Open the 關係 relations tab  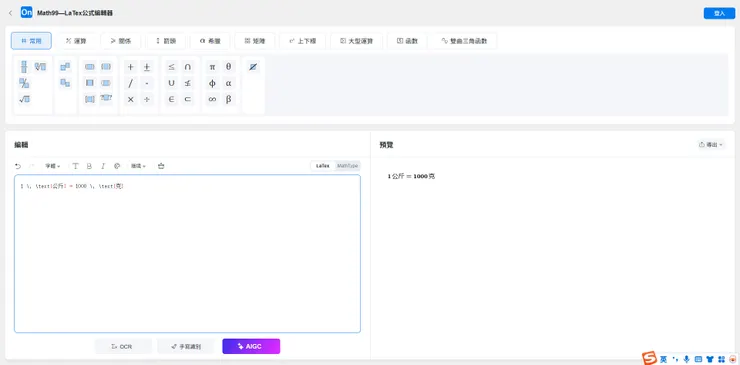point(120,41)
